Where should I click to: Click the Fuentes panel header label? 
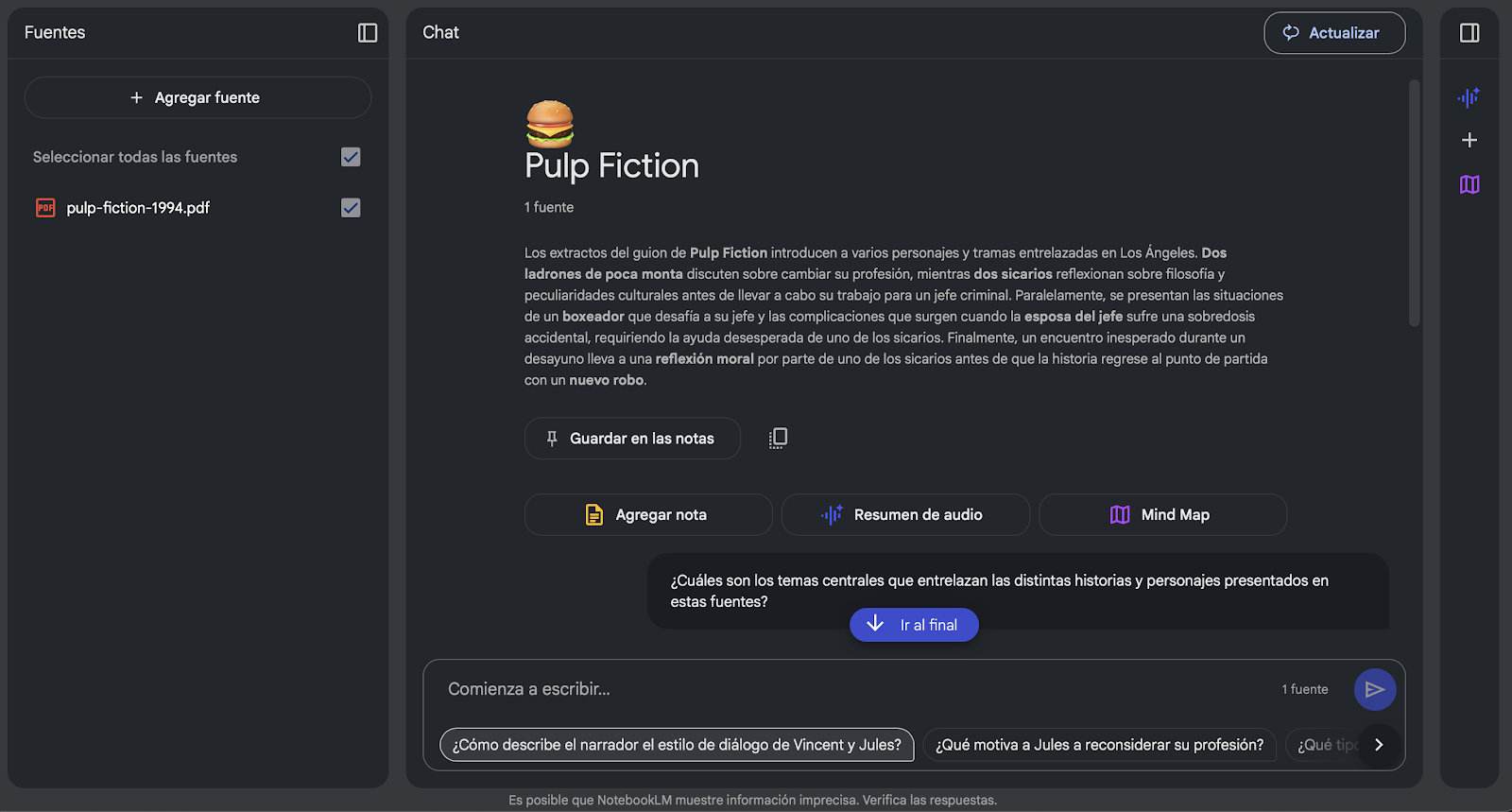[55, 32]
